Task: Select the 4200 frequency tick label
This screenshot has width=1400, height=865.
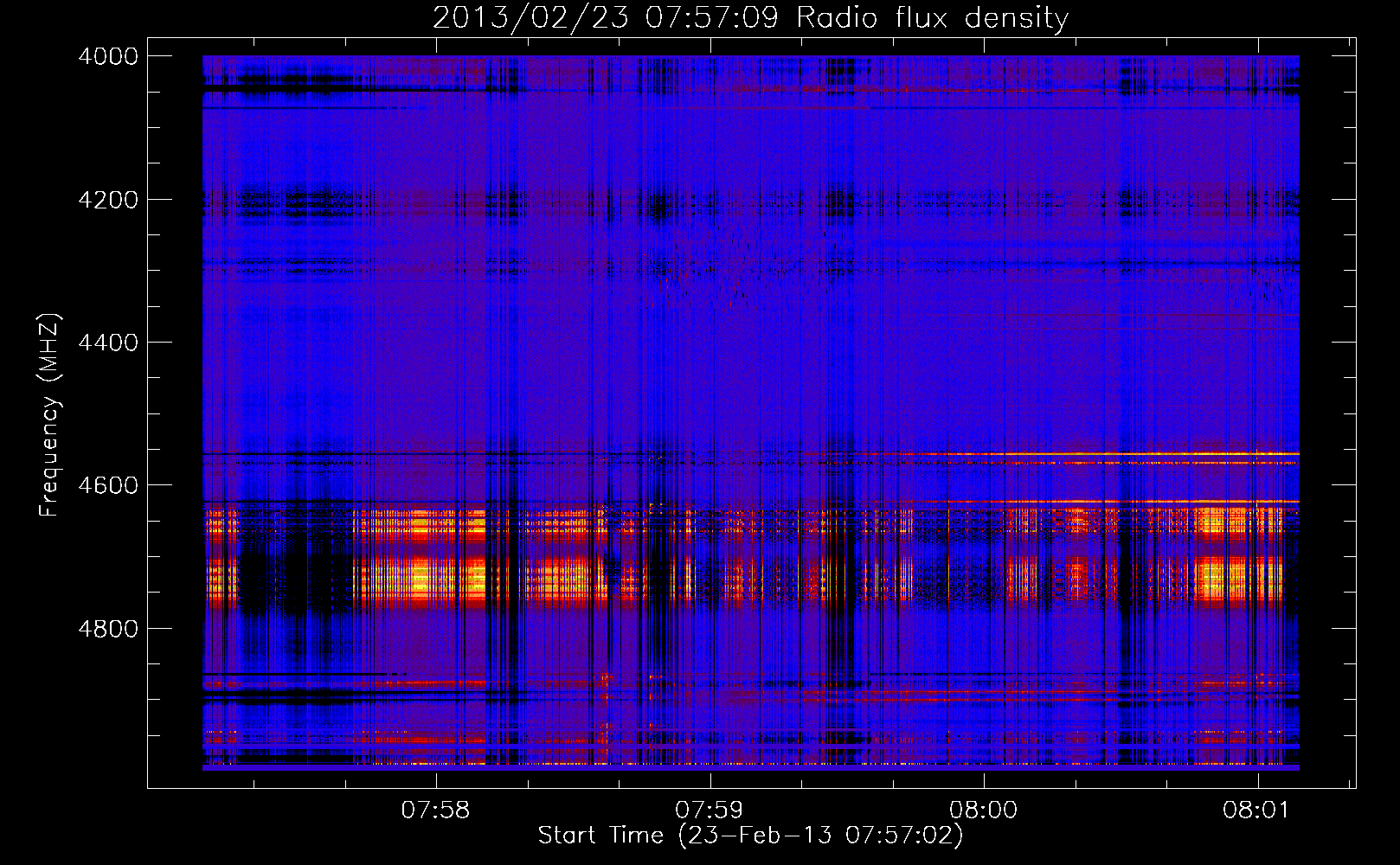Action: tap(108, 200)
